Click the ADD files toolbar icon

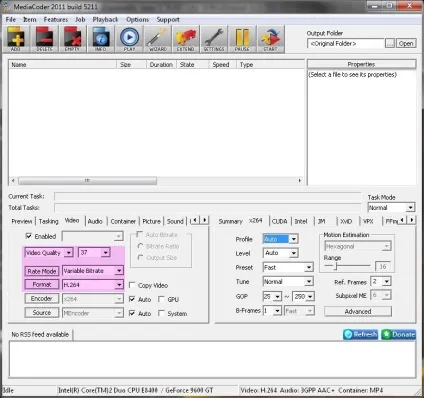pyautogui.click(x=16, y=39)
